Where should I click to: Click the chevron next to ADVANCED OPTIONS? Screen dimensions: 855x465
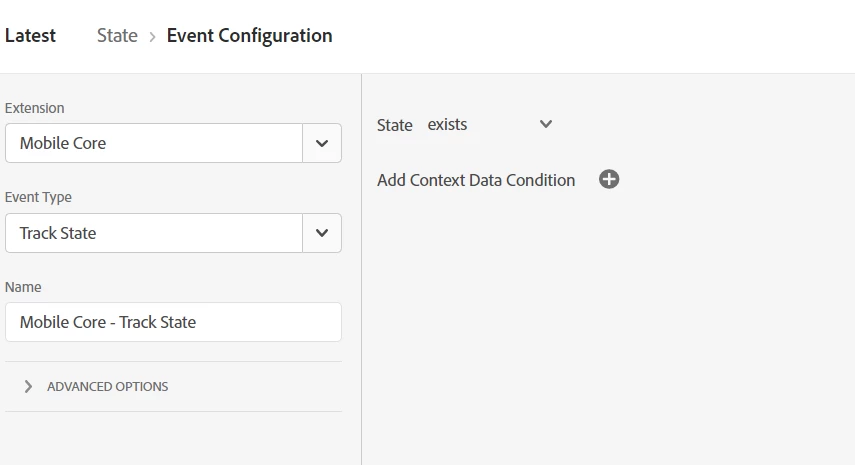pos(28,386)
